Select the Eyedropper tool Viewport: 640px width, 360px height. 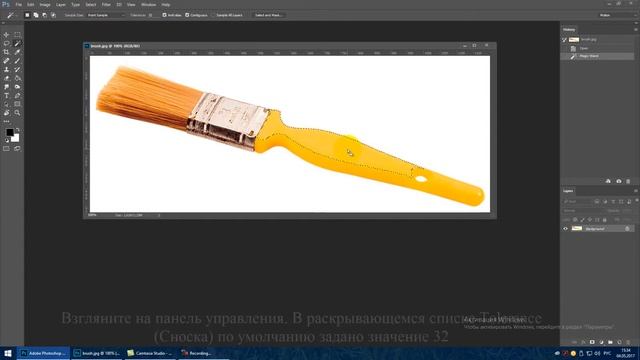[17, 52]
